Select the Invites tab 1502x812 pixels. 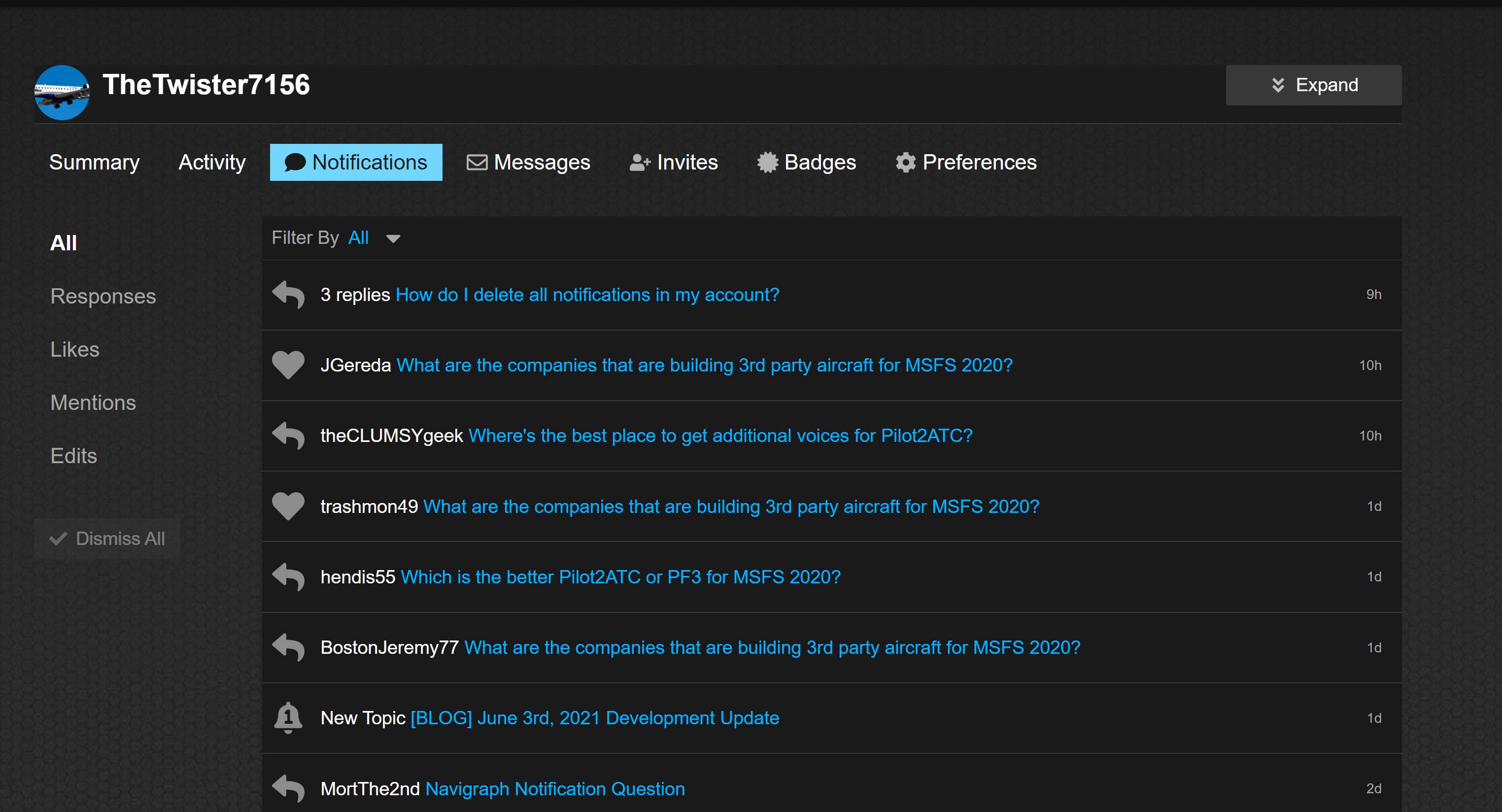[x=674, y=162]
